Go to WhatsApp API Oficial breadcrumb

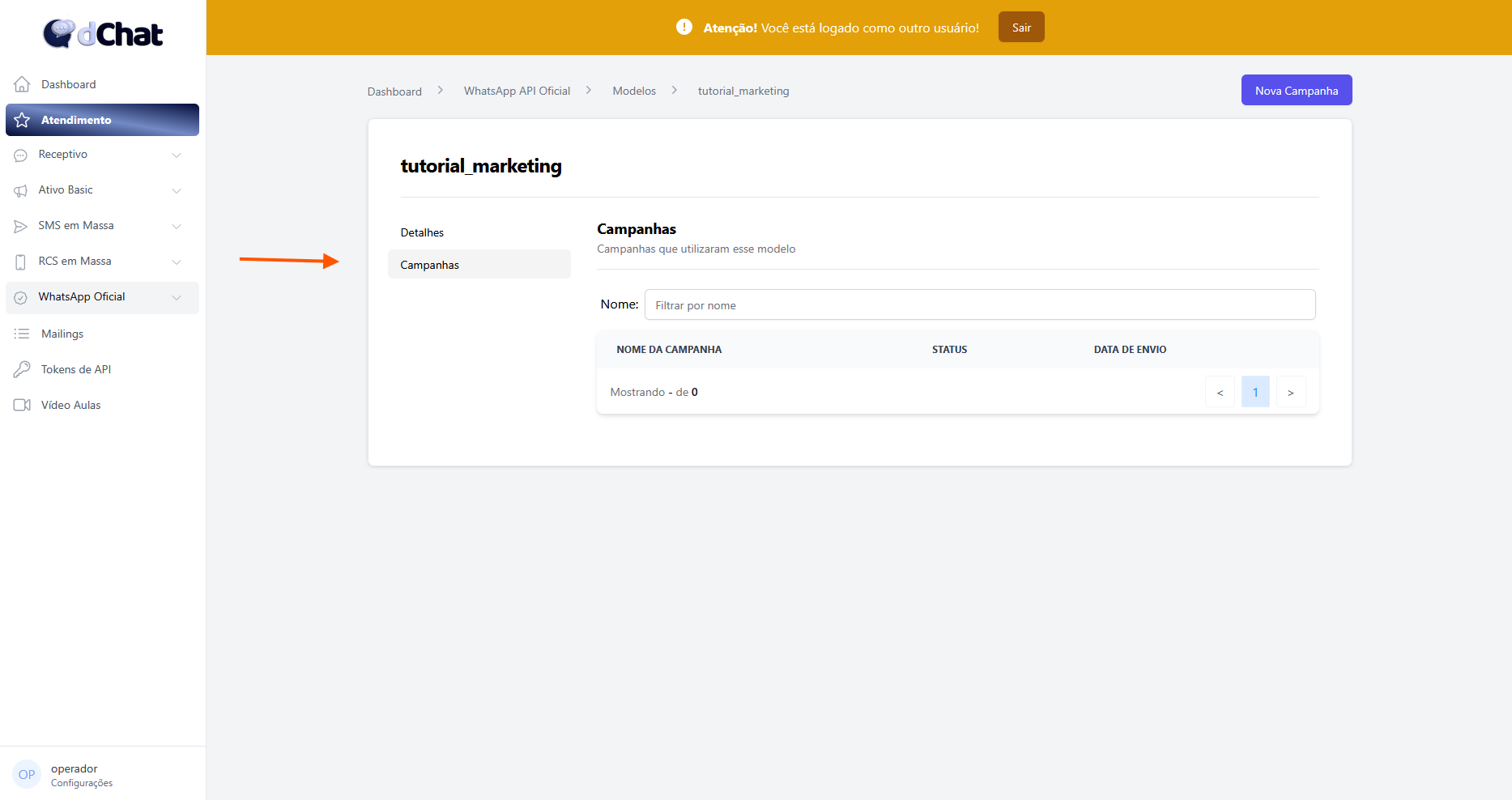click(517, 91)
